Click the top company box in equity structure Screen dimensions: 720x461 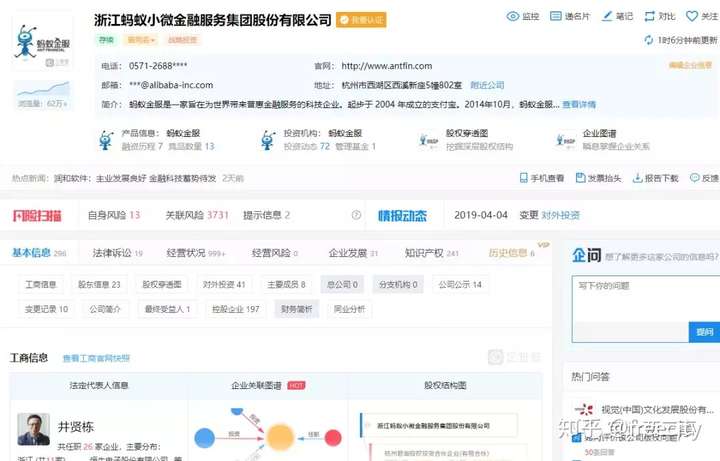[439, 426]
